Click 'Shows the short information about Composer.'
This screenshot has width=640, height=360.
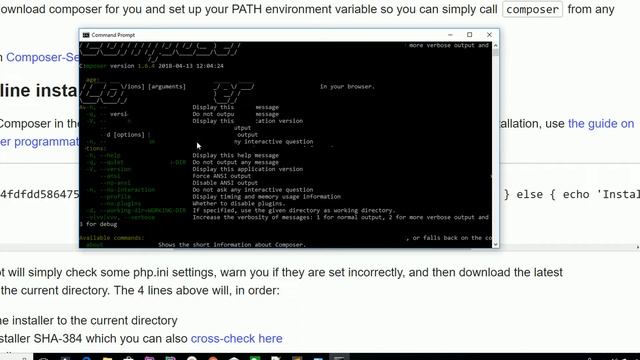click(232, 244)
